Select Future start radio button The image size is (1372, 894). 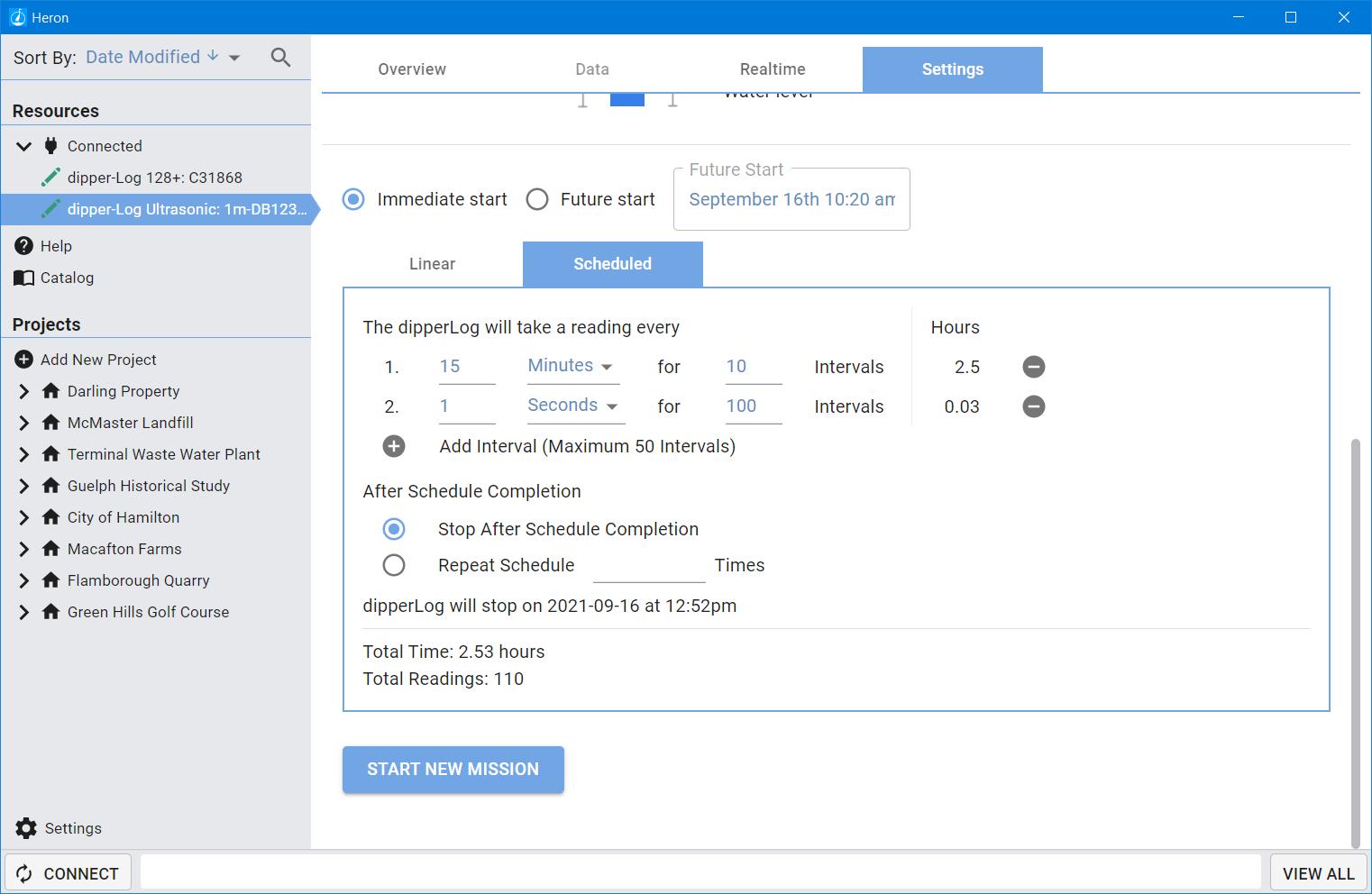coord(537,199)
